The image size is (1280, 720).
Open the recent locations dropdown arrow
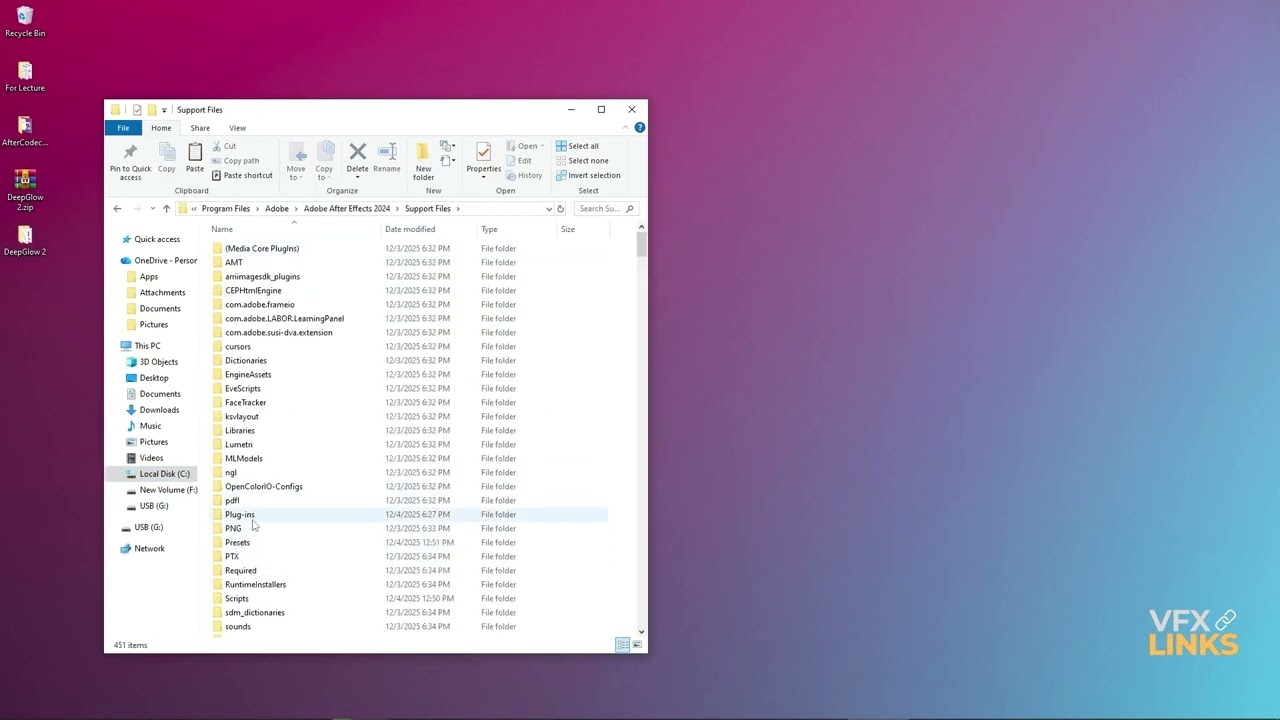(152, 209)
